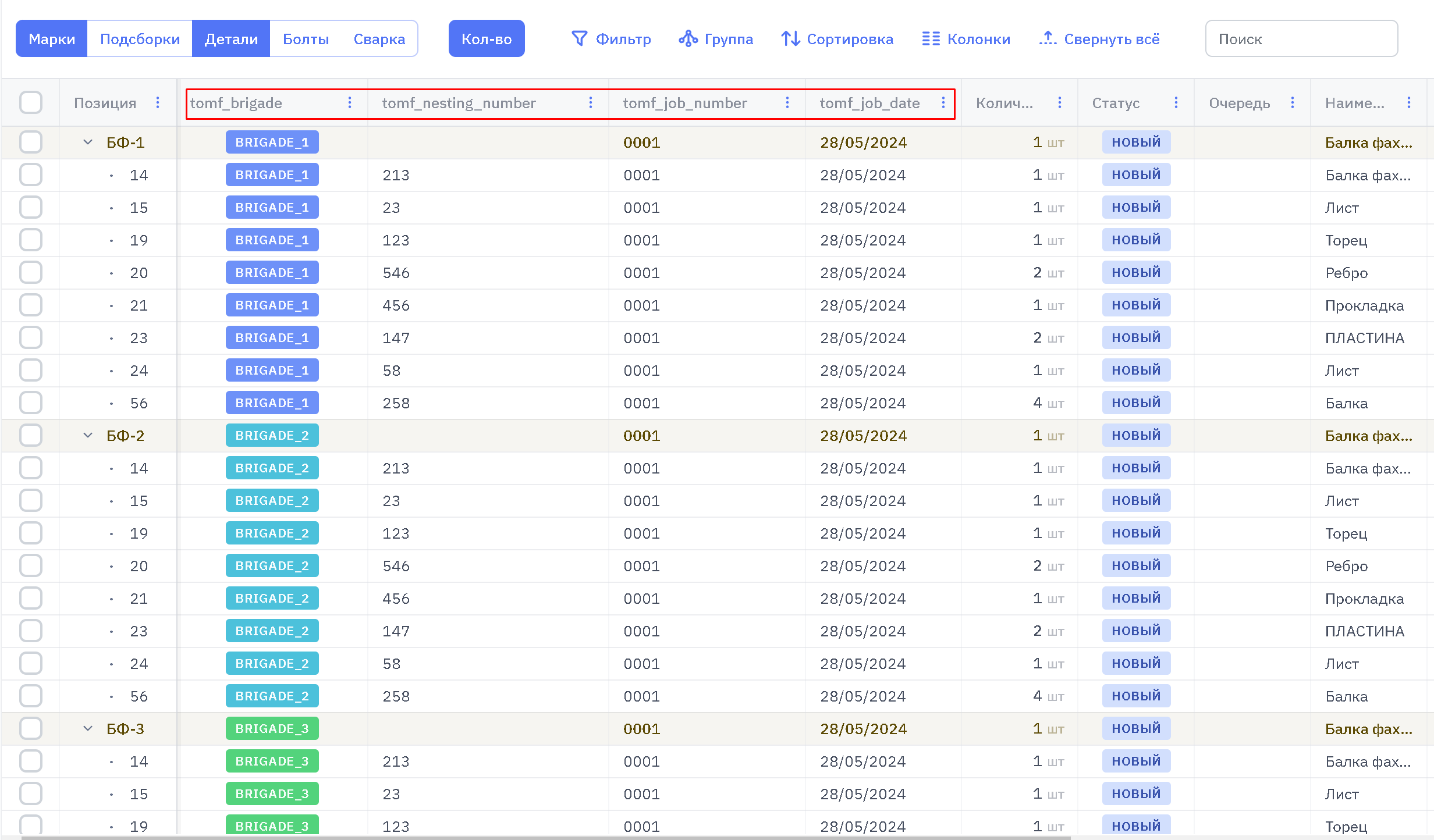Click the BRIGADE_2 badge in БФ-2 row

[272, 435]
